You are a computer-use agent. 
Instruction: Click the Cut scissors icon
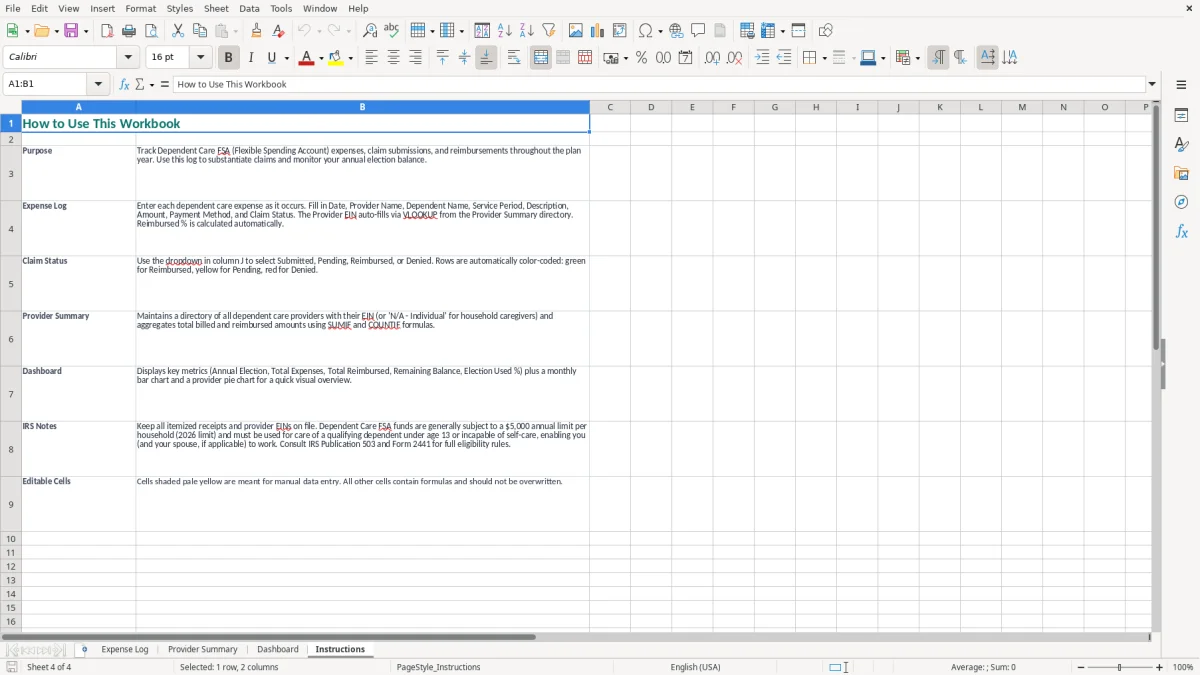(178, 31)
